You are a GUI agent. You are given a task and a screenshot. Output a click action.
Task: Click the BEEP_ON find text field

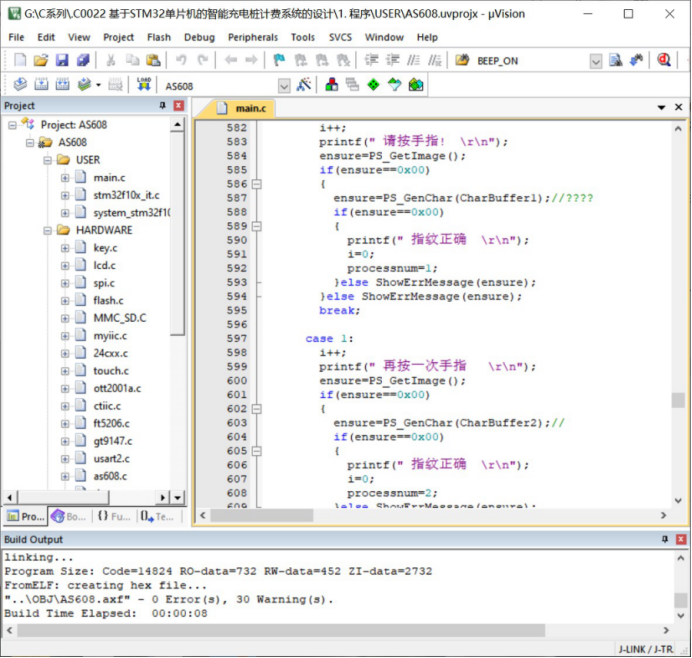pos(530,61)
